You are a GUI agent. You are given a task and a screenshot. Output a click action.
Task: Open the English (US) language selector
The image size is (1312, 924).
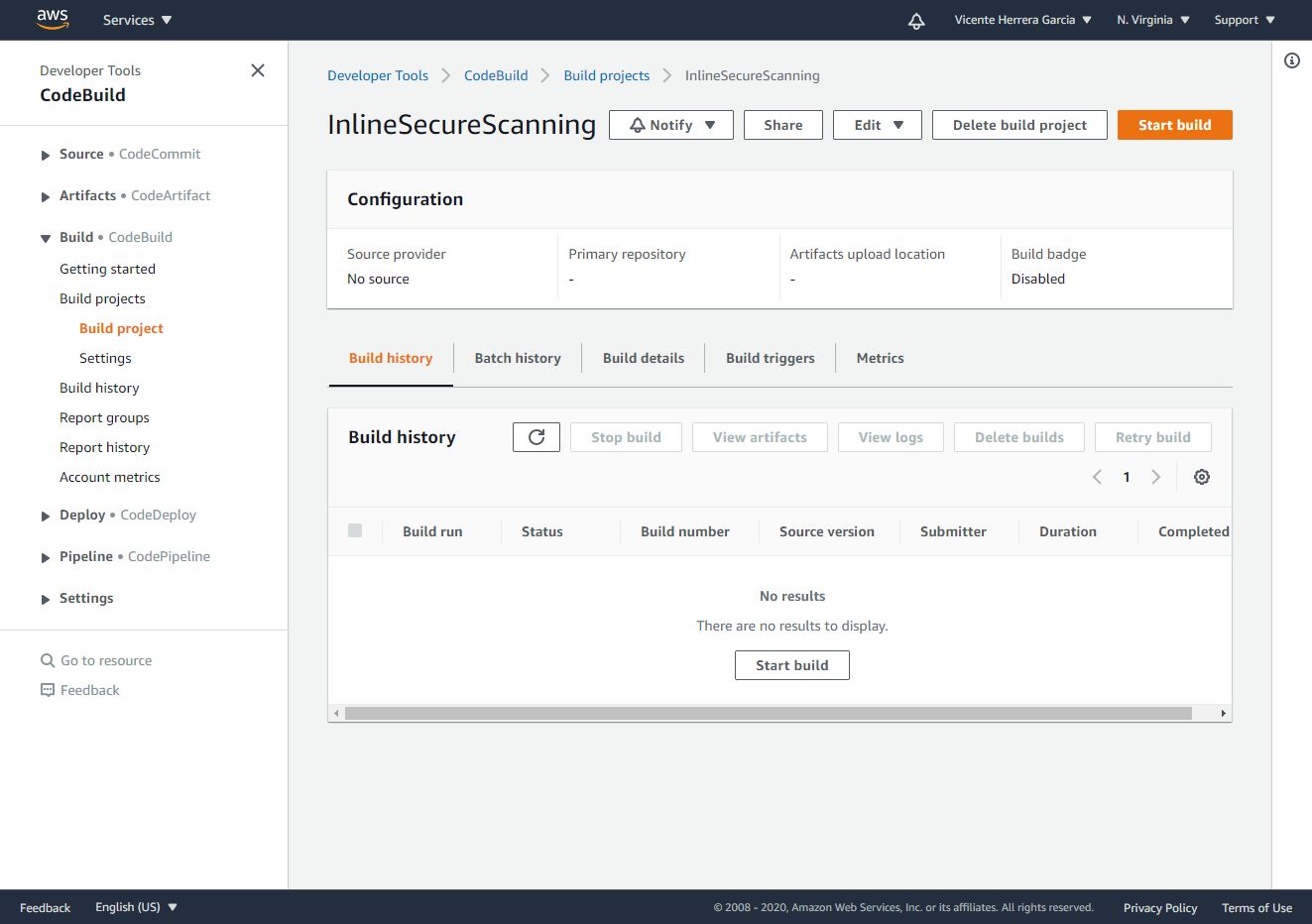click(136, 907)
